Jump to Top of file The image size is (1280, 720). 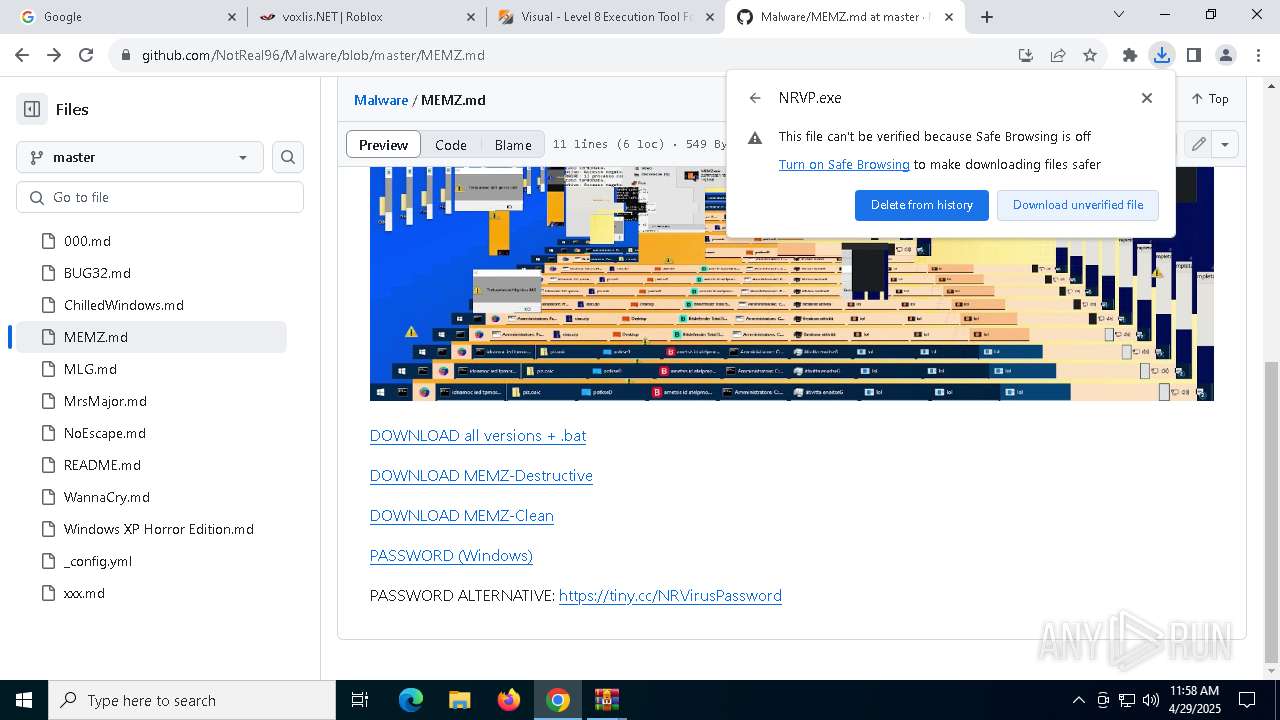tap(1210, 99)
